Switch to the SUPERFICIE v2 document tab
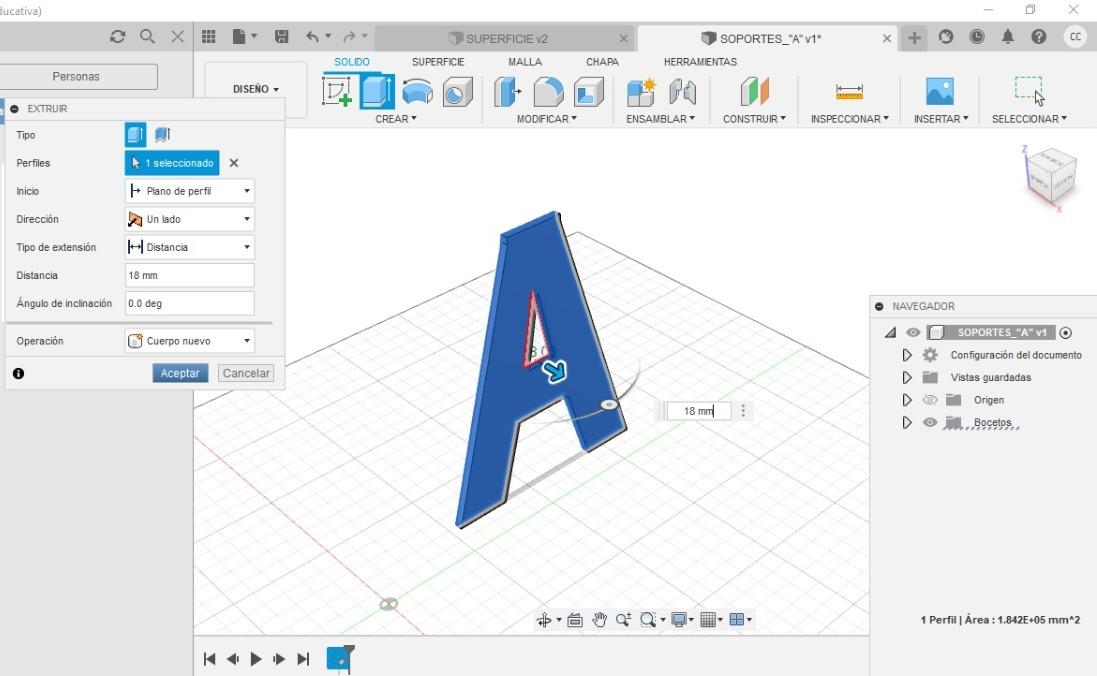 pos(505,38)
